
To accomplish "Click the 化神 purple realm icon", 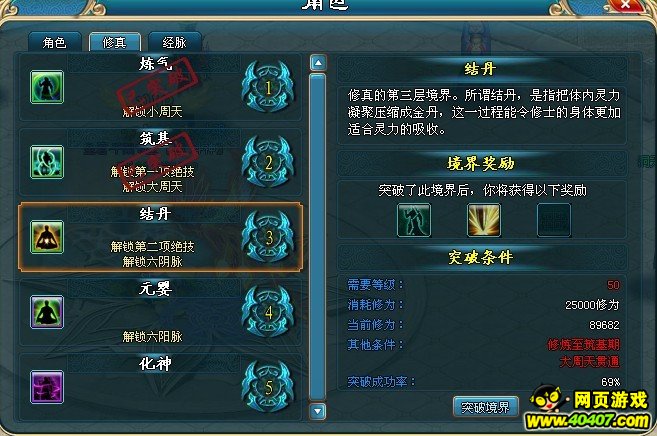I will pyautogui.click(x=47, y=387).
